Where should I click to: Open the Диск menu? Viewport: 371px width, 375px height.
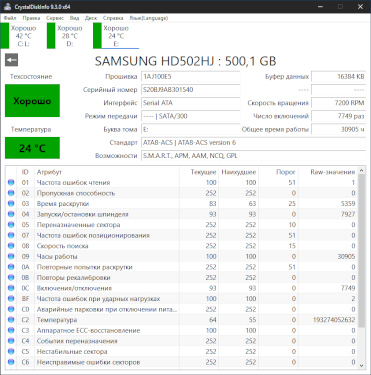pyautogui.click(x=91, y=18)
